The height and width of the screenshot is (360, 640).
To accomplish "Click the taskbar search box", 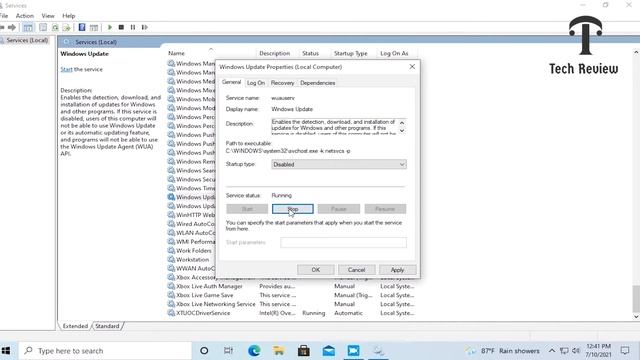I will click(x=105, y=351).
